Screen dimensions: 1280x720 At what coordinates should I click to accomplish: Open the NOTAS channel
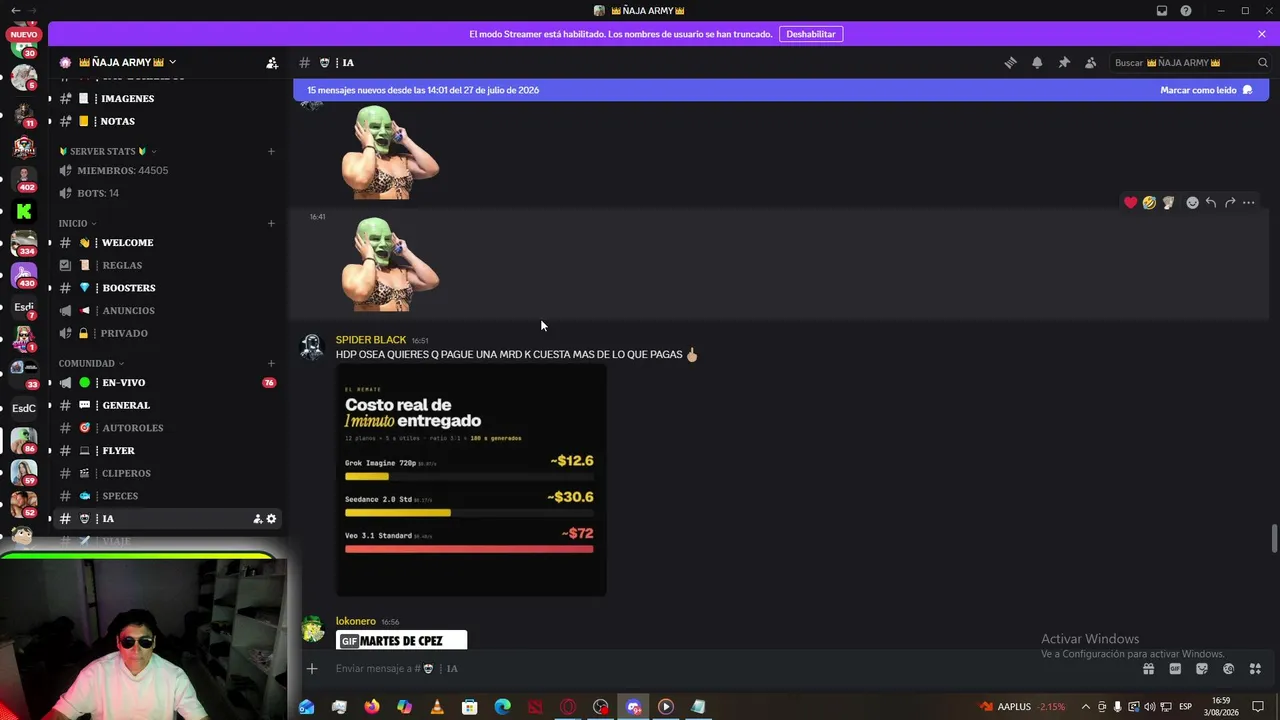click(x=167, y=121)
